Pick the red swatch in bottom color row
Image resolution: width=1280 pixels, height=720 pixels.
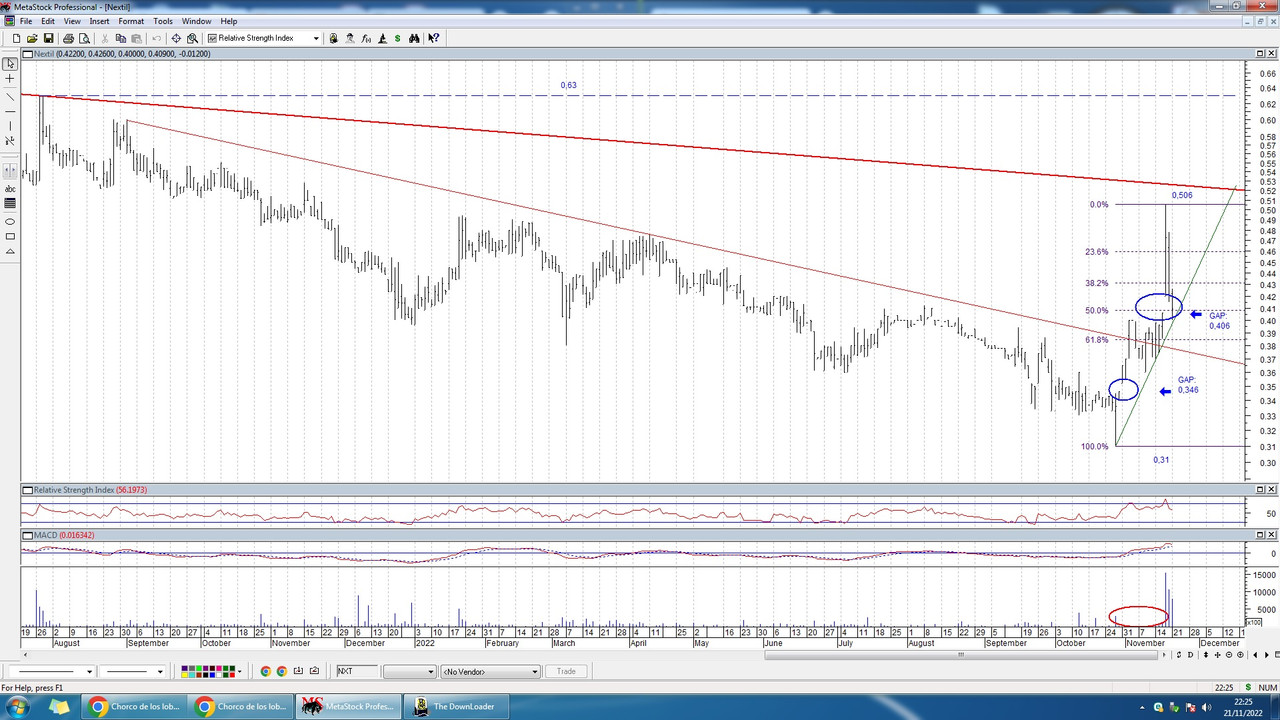point(232,674)
